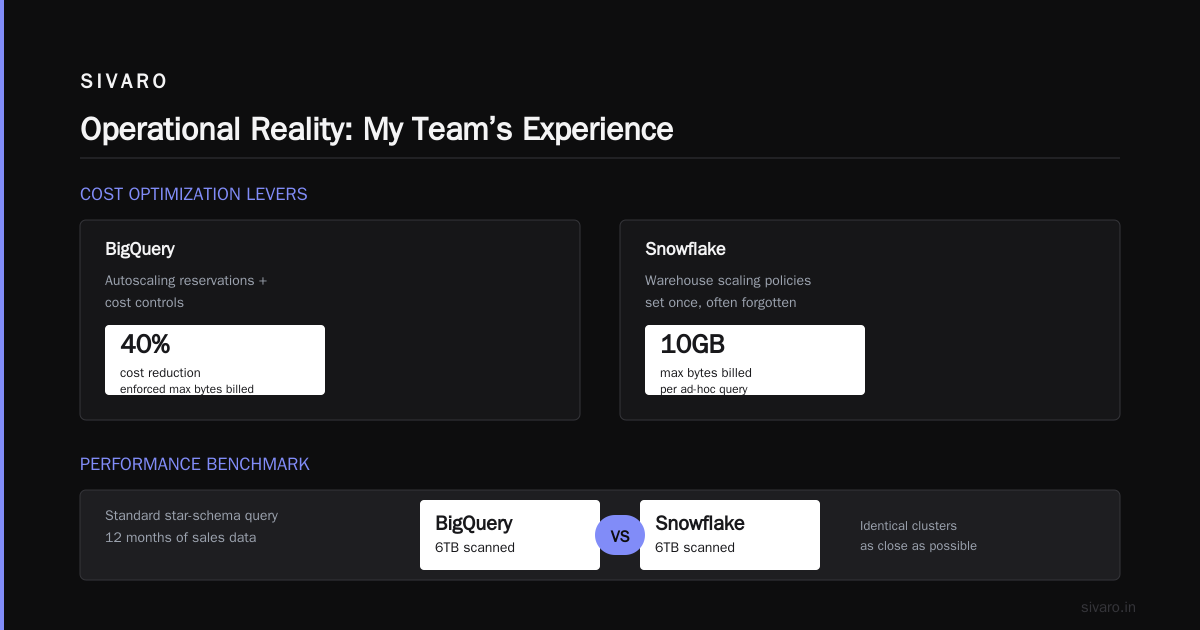
Task: Click 'Warehouse scaling policies' text
Action: coord(728,280)
